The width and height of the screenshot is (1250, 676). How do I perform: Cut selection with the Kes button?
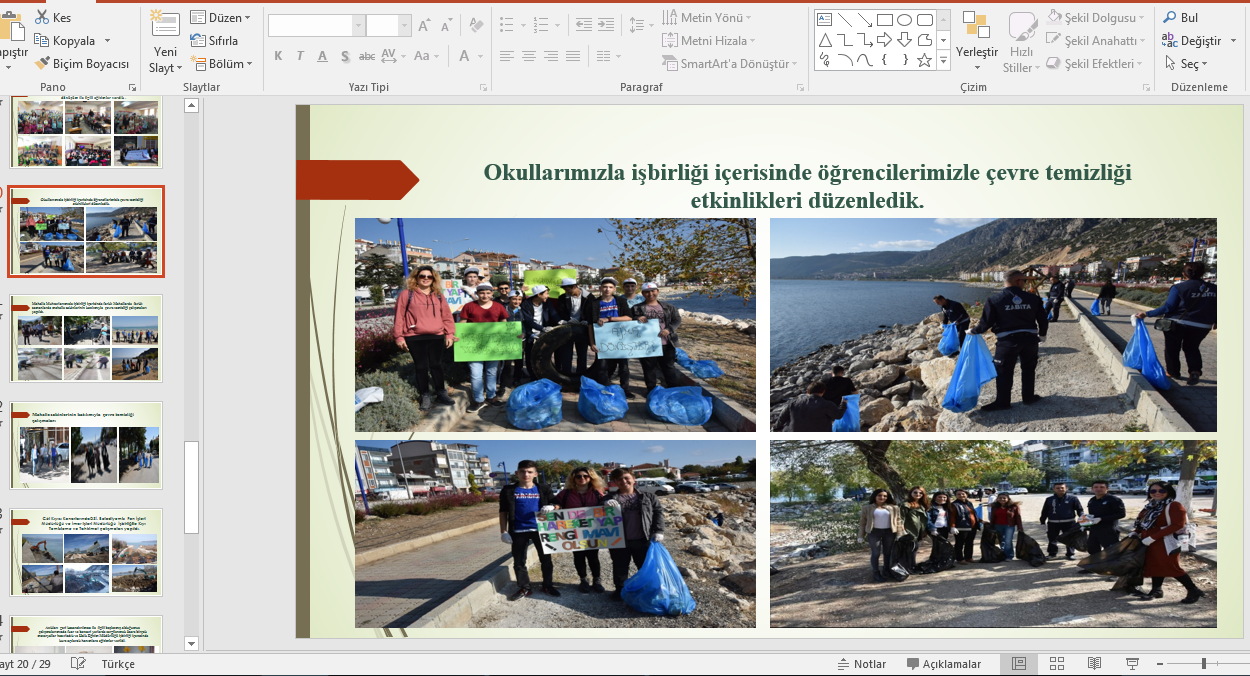52,17
